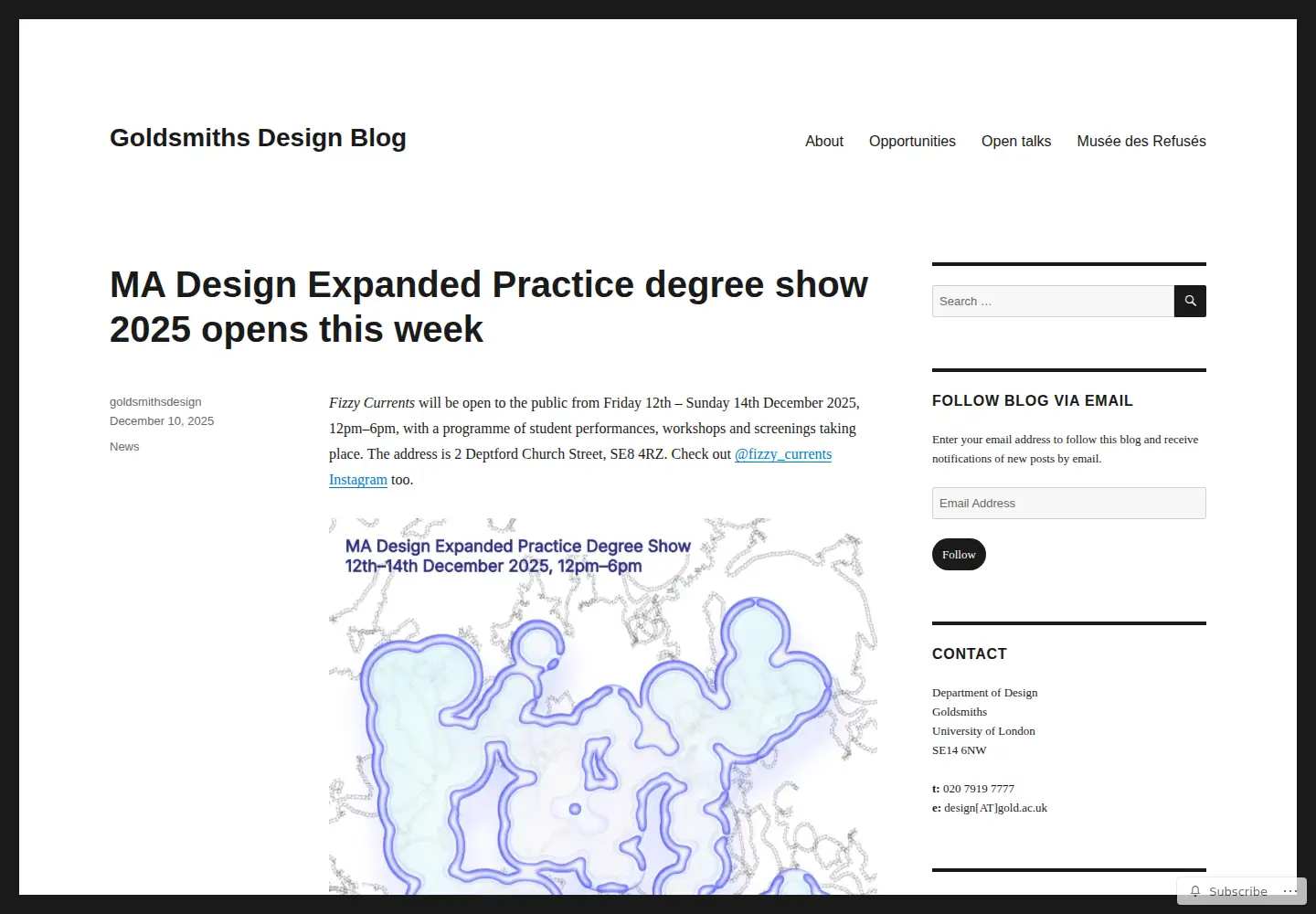The width and height of the screenshot is (1316, 914).
Task: Click the 'Department of Design' text
Action: [985, 692]
